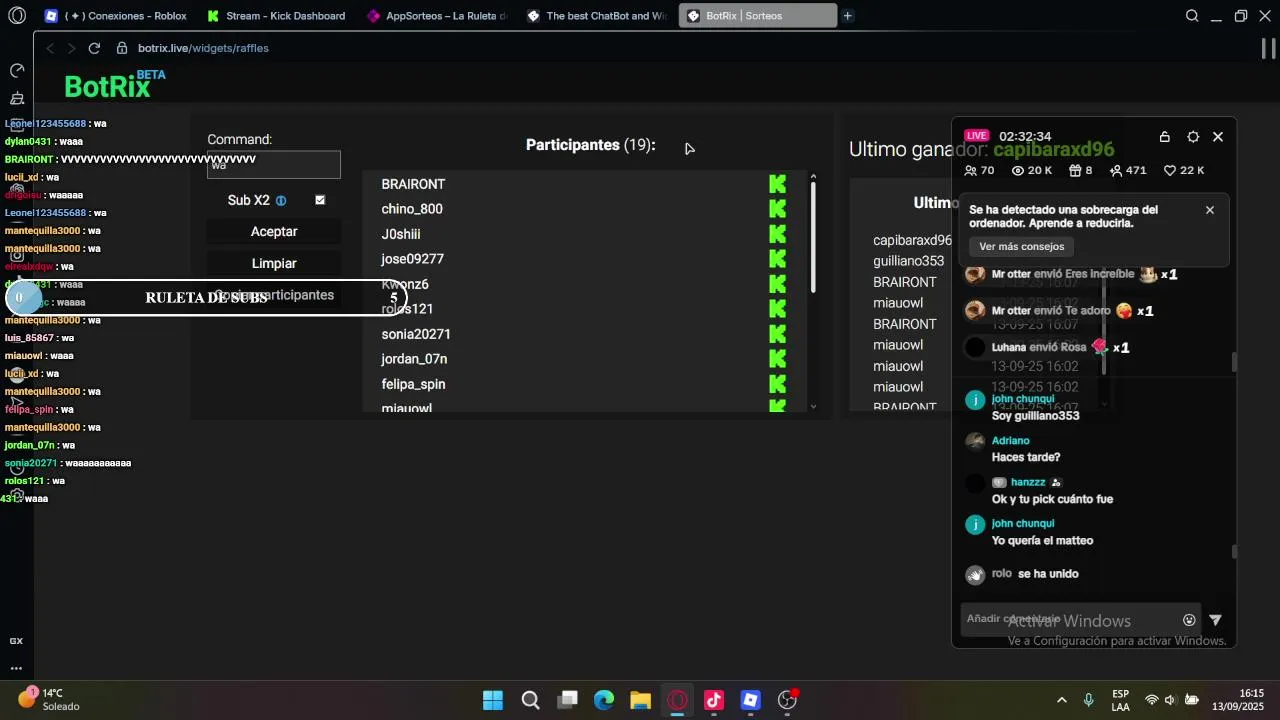Click the lock icon on live overlay
The width and height of the screenshot is (1280, 720).
pos(1165,137)
